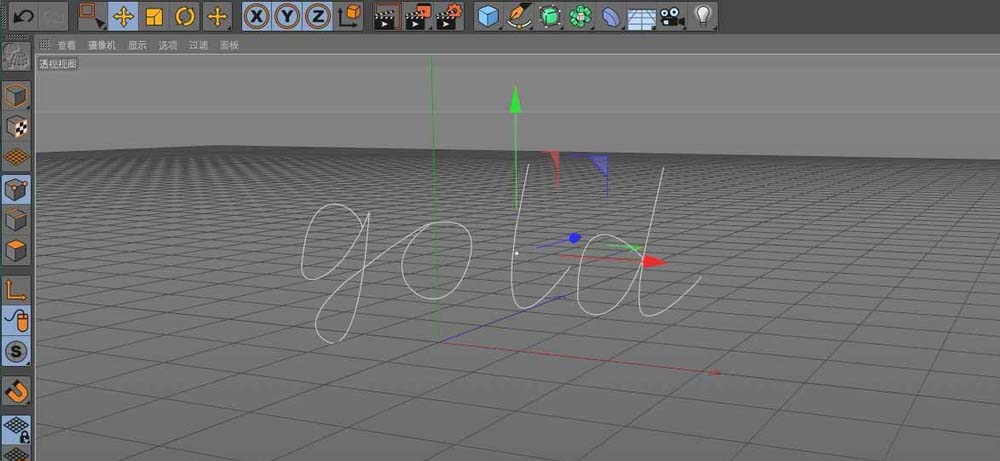
Task: Click the Undo arrow button
Action: point(22,16)
